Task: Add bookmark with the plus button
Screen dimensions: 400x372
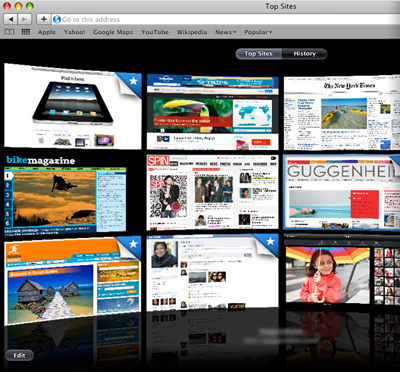Action: tap(44, 19)
